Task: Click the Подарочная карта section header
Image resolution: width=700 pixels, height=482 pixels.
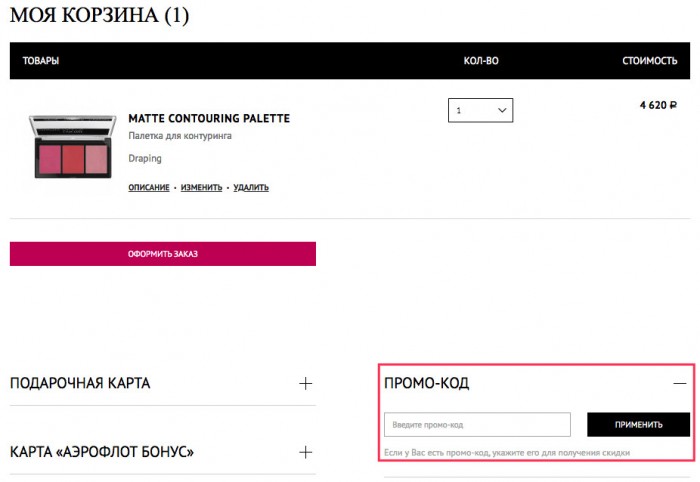Action: (x=80, y=383)
